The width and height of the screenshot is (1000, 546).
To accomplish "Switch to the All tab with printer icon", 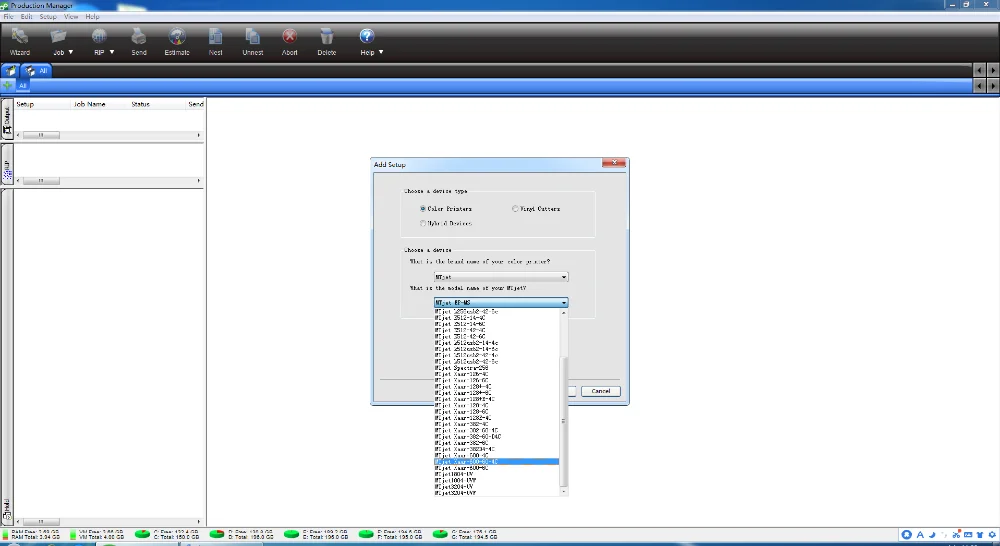I will (37, 71).
